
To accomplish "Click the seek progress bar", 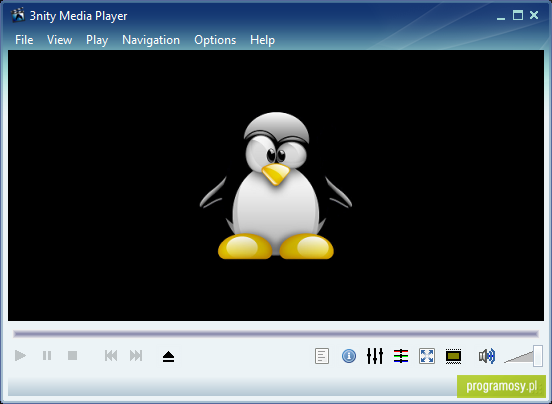I will pyautogui.click(x=276, y=334).
